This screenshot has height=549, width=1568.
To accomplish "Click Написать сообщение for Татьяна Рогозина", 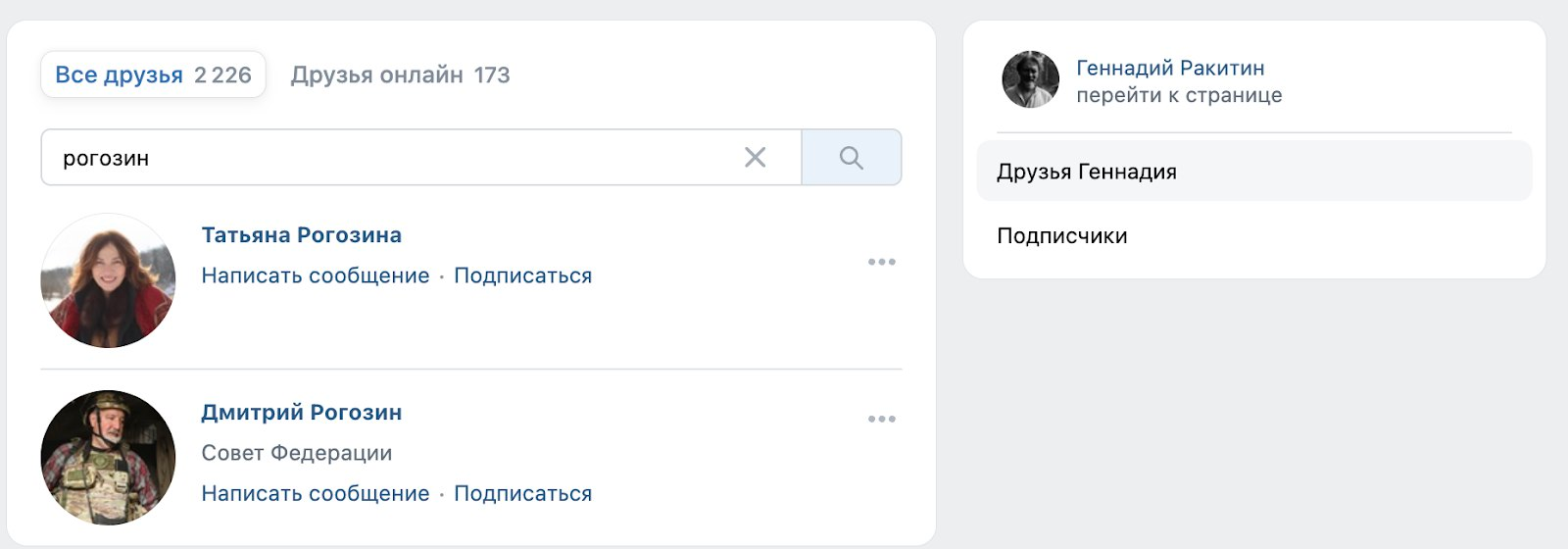I will click(x=316, y=275).
